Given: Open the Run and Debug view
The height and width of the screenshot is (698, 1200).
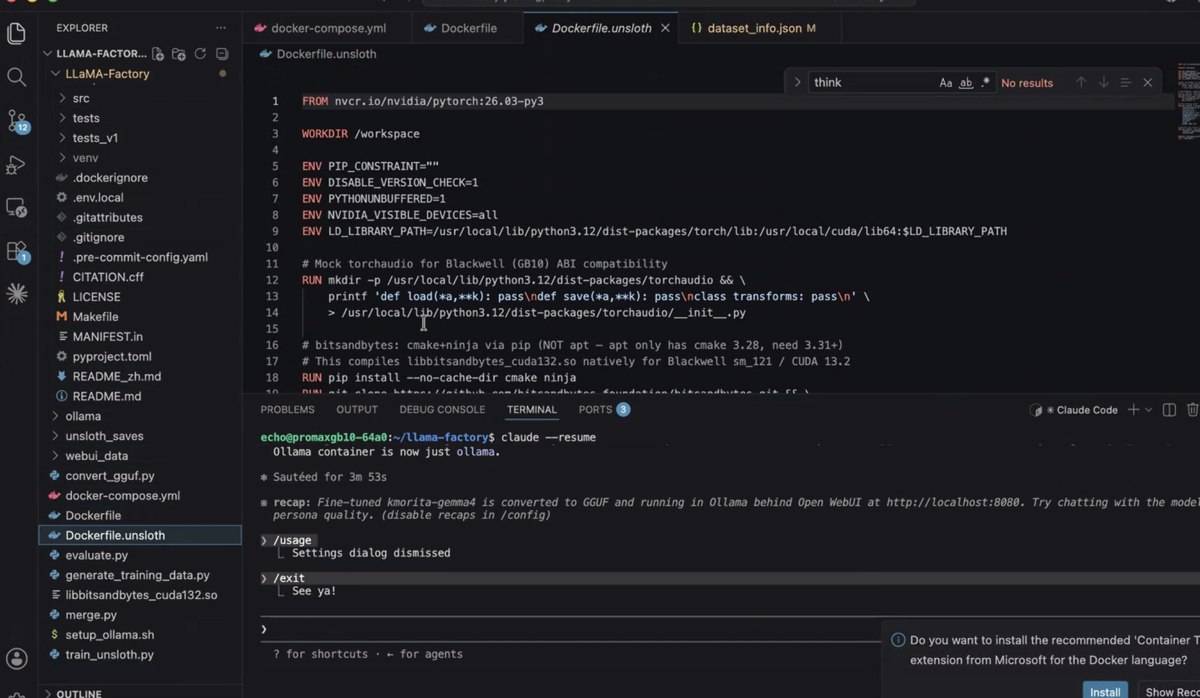Looking at the screenshot, I should click(x=16, y=165).
